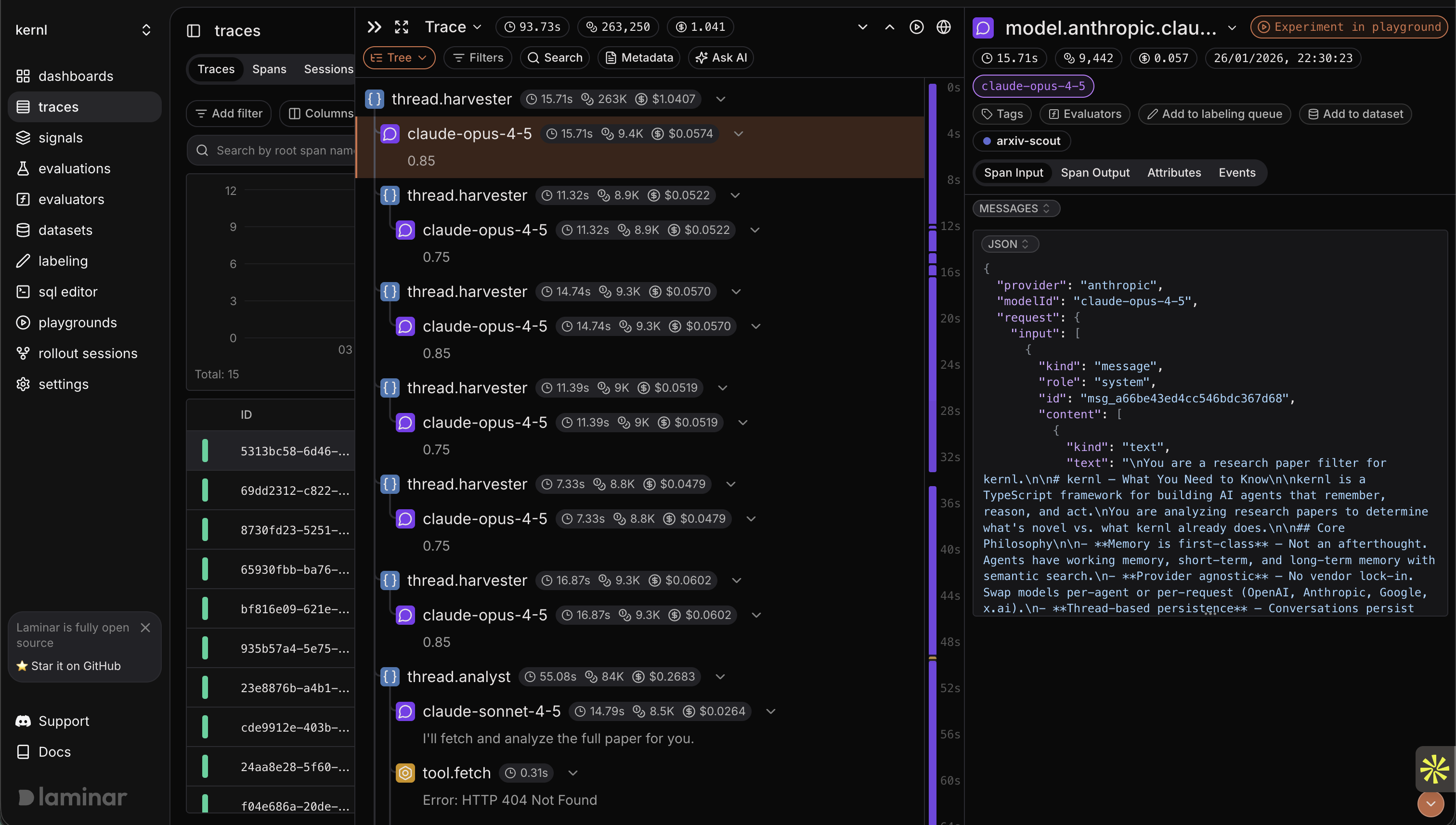The width and height of the screenshot is (1456, 825).
Task: Switch to the Spans tab
Action: point(269,69)
